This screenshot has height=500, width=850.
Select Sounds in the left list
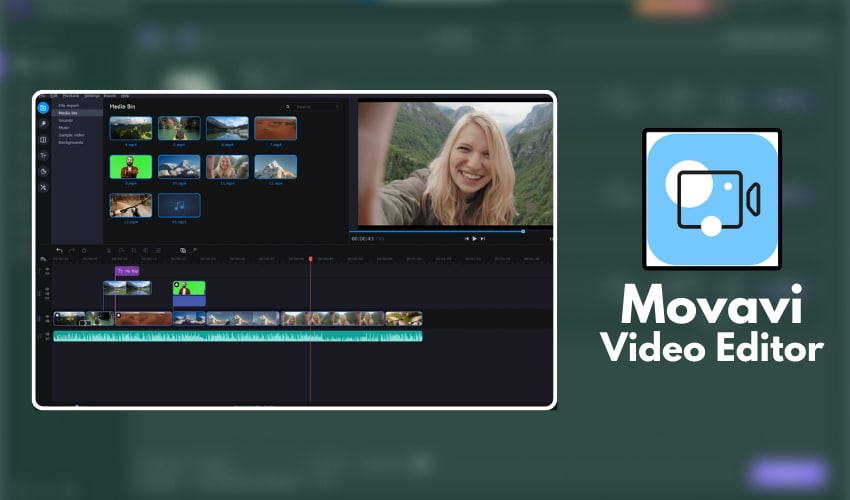click(66, 120)
